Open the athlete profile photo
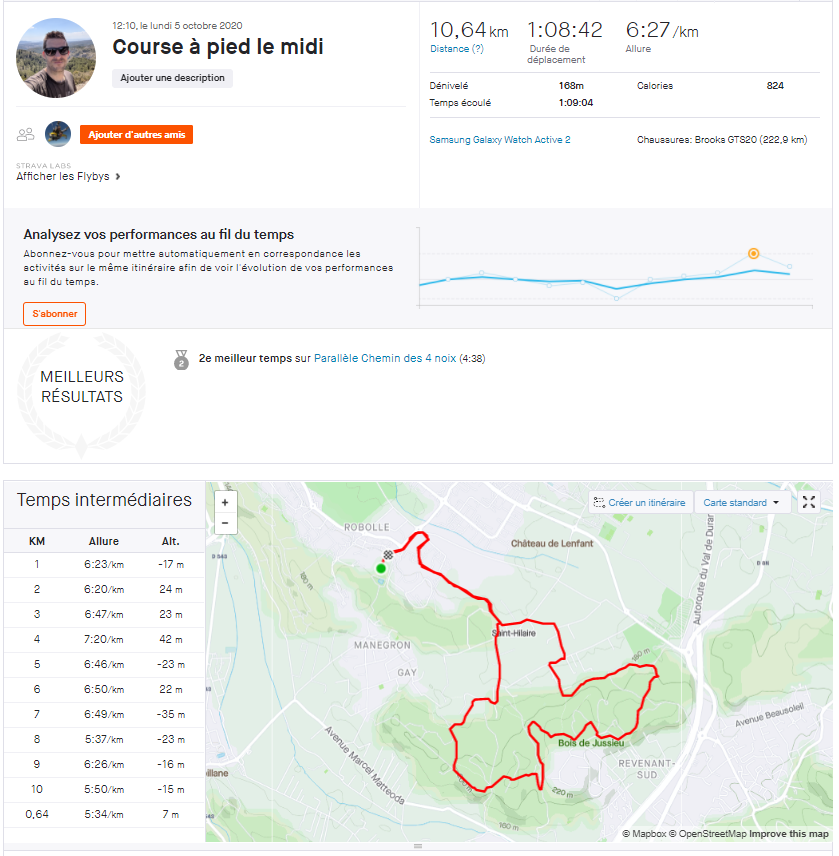The image size is (839, 856). [x=56, y=58]
